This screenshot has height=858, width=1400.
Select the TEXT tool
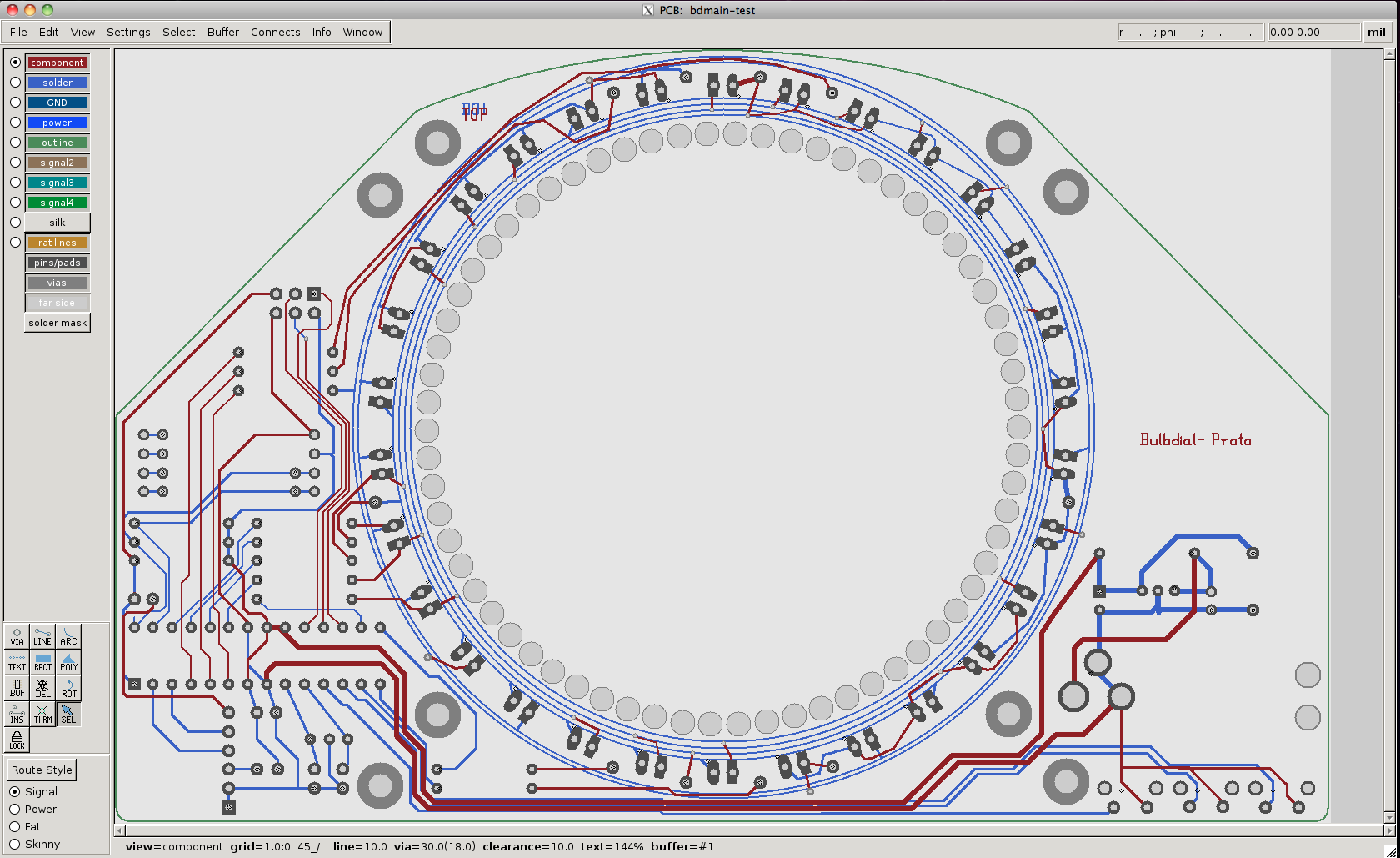coord(17,663)
